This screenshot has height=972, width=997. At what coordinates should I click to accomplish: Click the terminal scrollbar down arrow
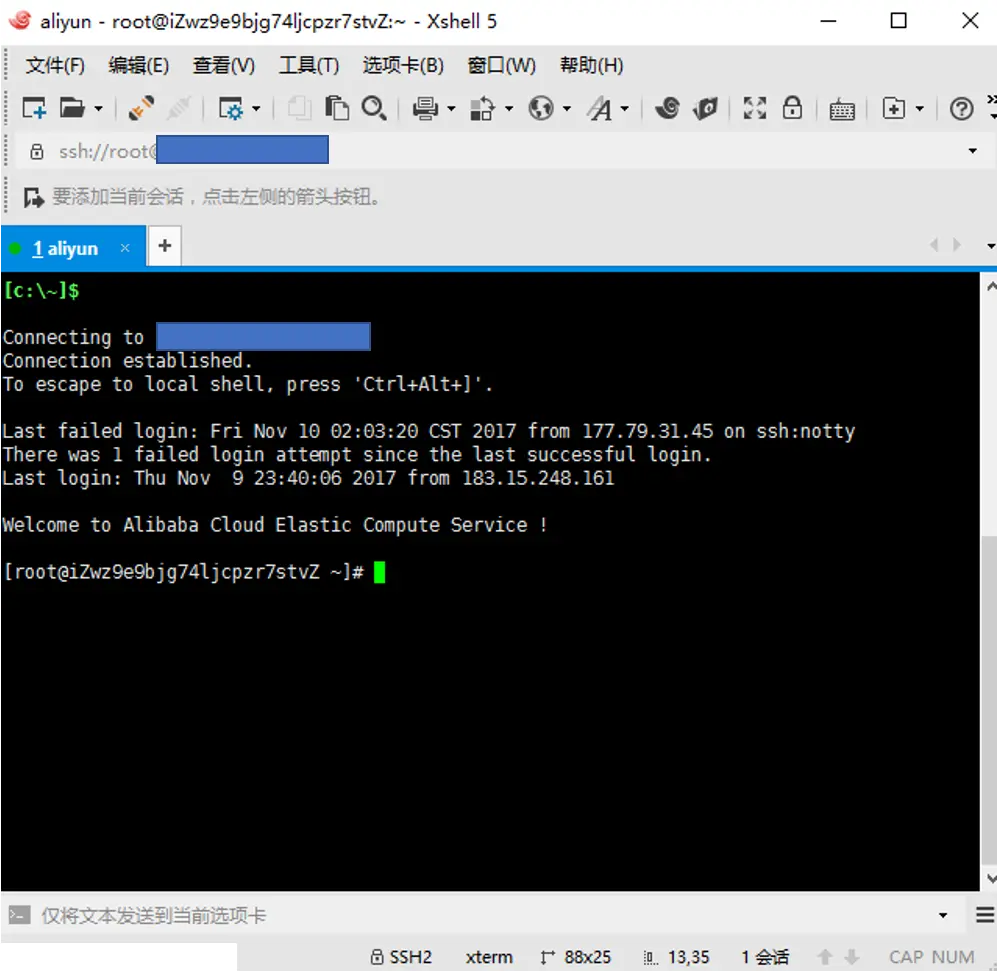(x=990, y=879)
